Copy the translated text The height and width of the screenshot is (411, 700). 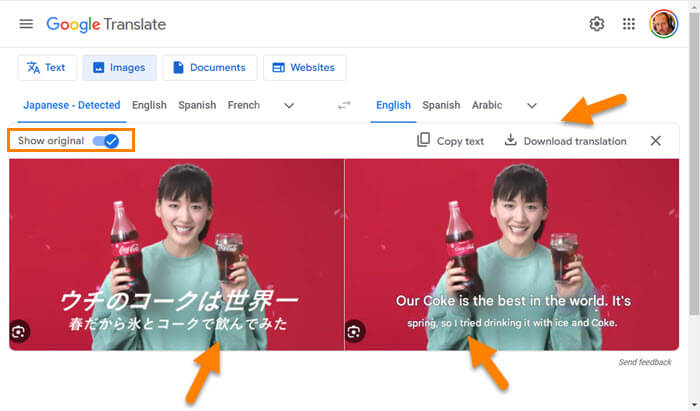tap(450, 141)
